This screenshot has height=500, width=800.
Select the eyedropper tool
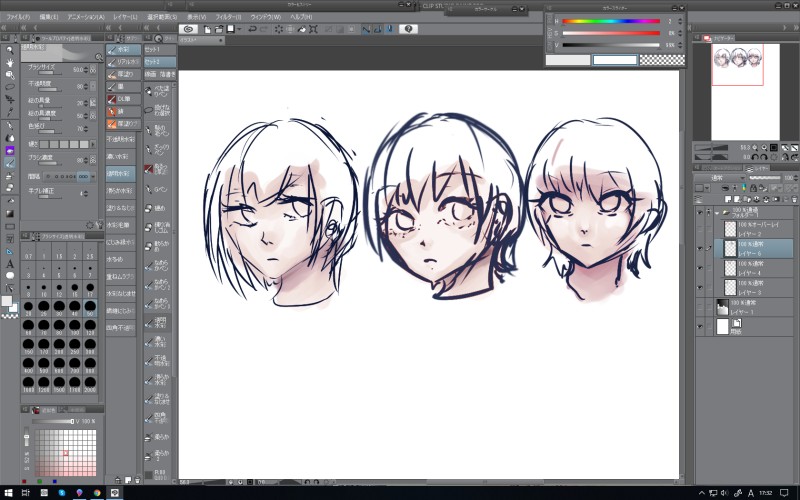(x=10, y=112)
